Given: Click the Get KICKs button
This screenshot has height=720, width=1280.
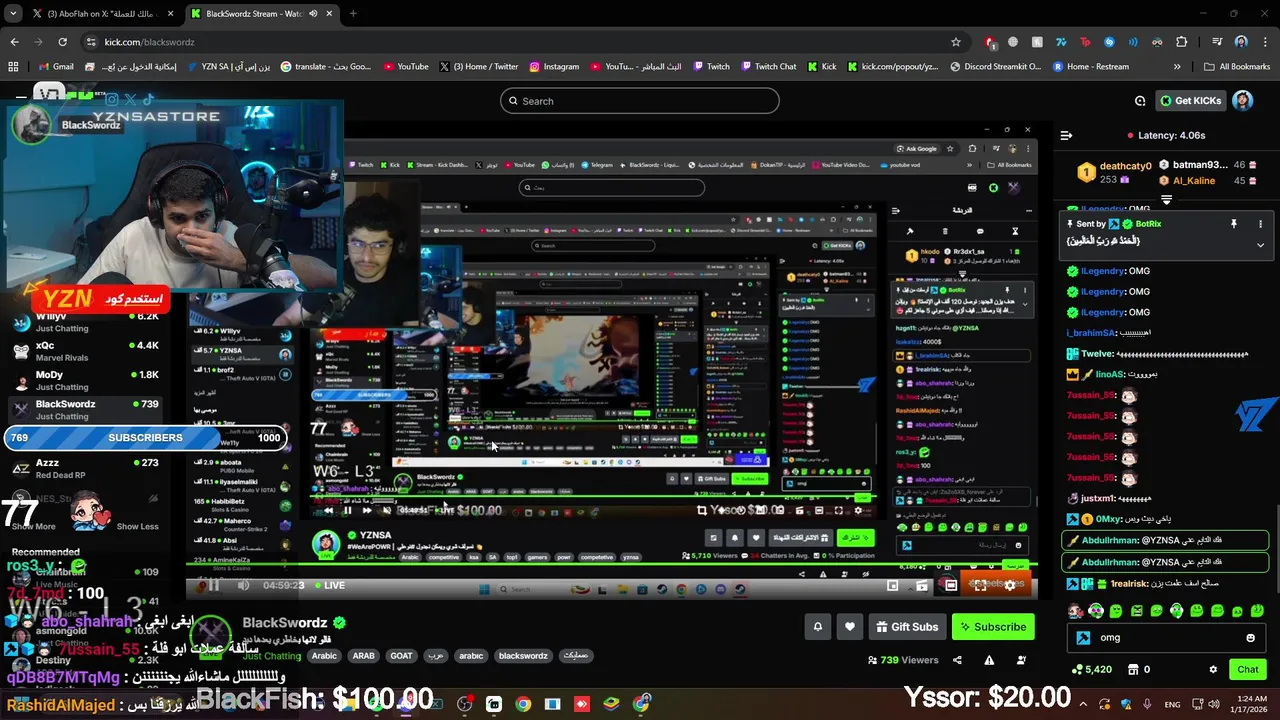Looking at the screenshot, I should tap(1191, 101).
